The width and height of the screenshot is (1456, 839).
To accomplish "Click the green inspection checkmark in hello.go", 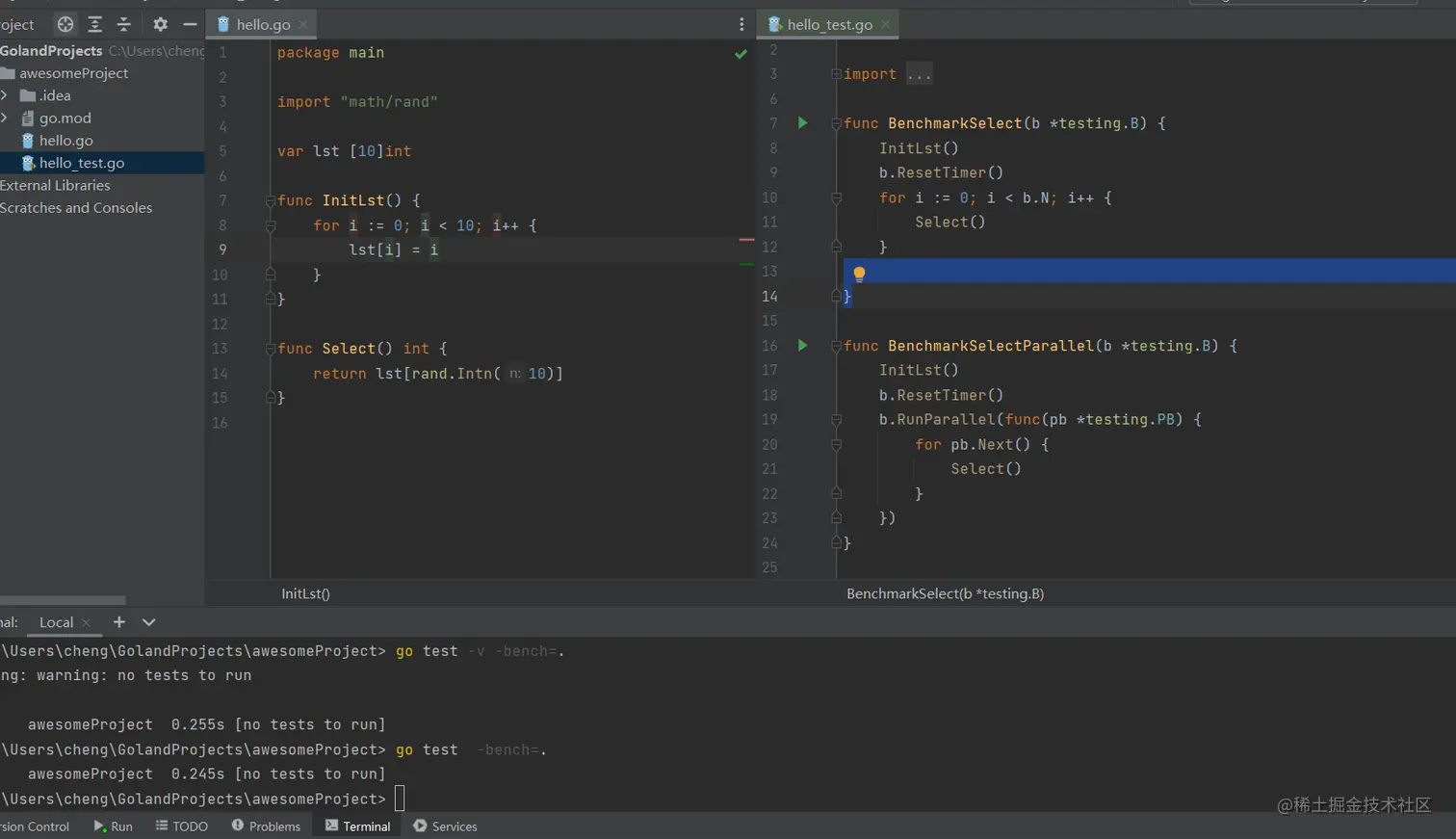I will [x=741, y=54].
